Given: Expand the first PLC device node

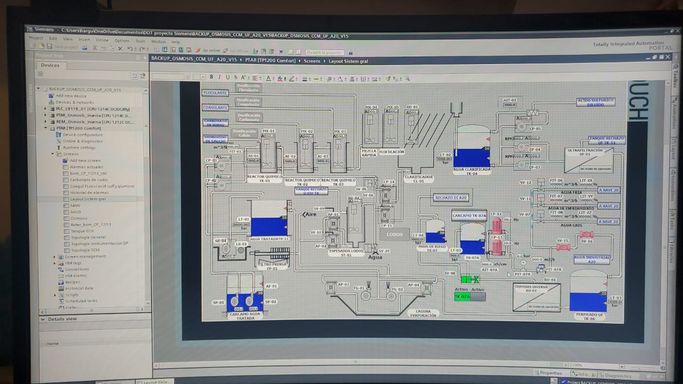Looking at the screenshot, I should pyautogui.click(x=45, y=109).
